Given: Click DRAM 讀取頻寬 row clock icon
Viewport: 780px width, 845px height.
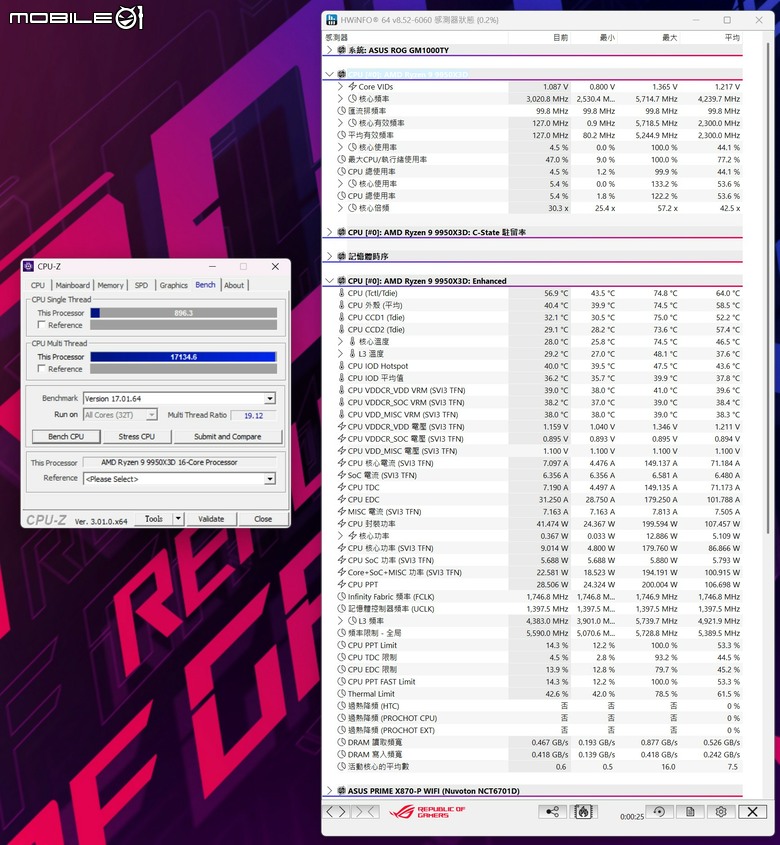Looking at the screenshot, I should (341, 742).
